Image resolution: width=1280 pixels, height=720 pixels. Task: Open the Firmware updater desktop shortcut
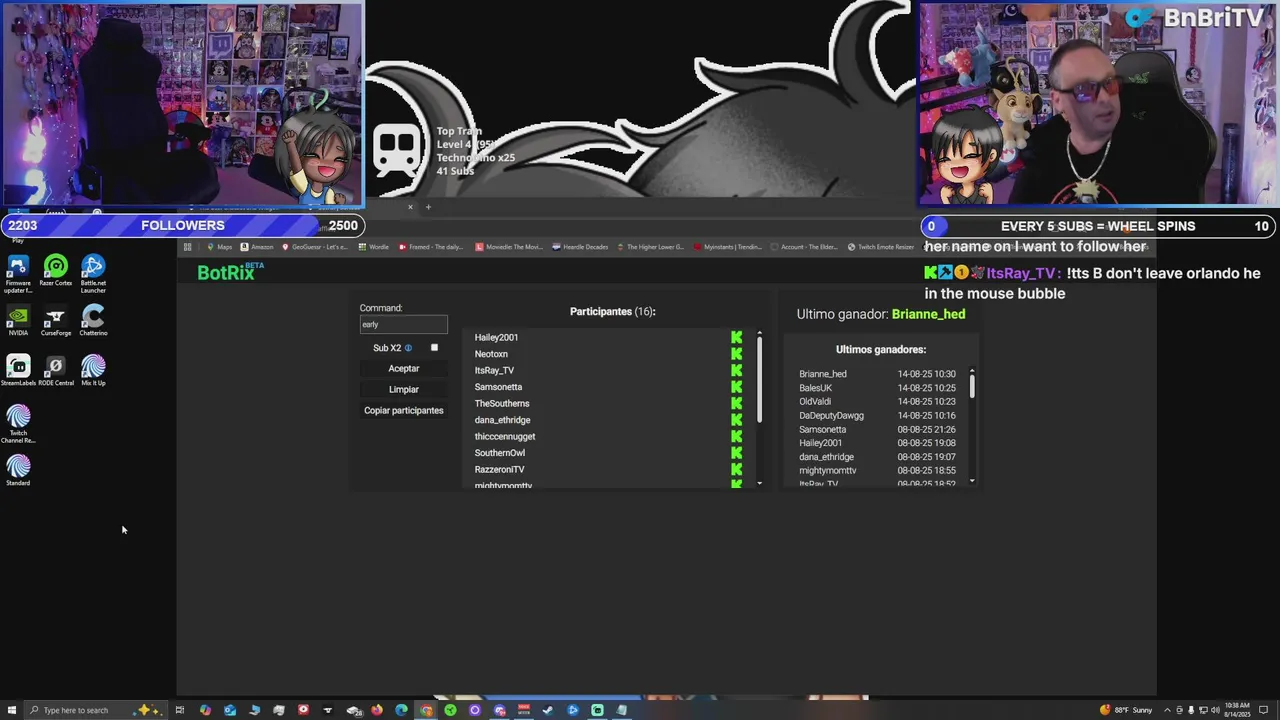pos(18,273)
